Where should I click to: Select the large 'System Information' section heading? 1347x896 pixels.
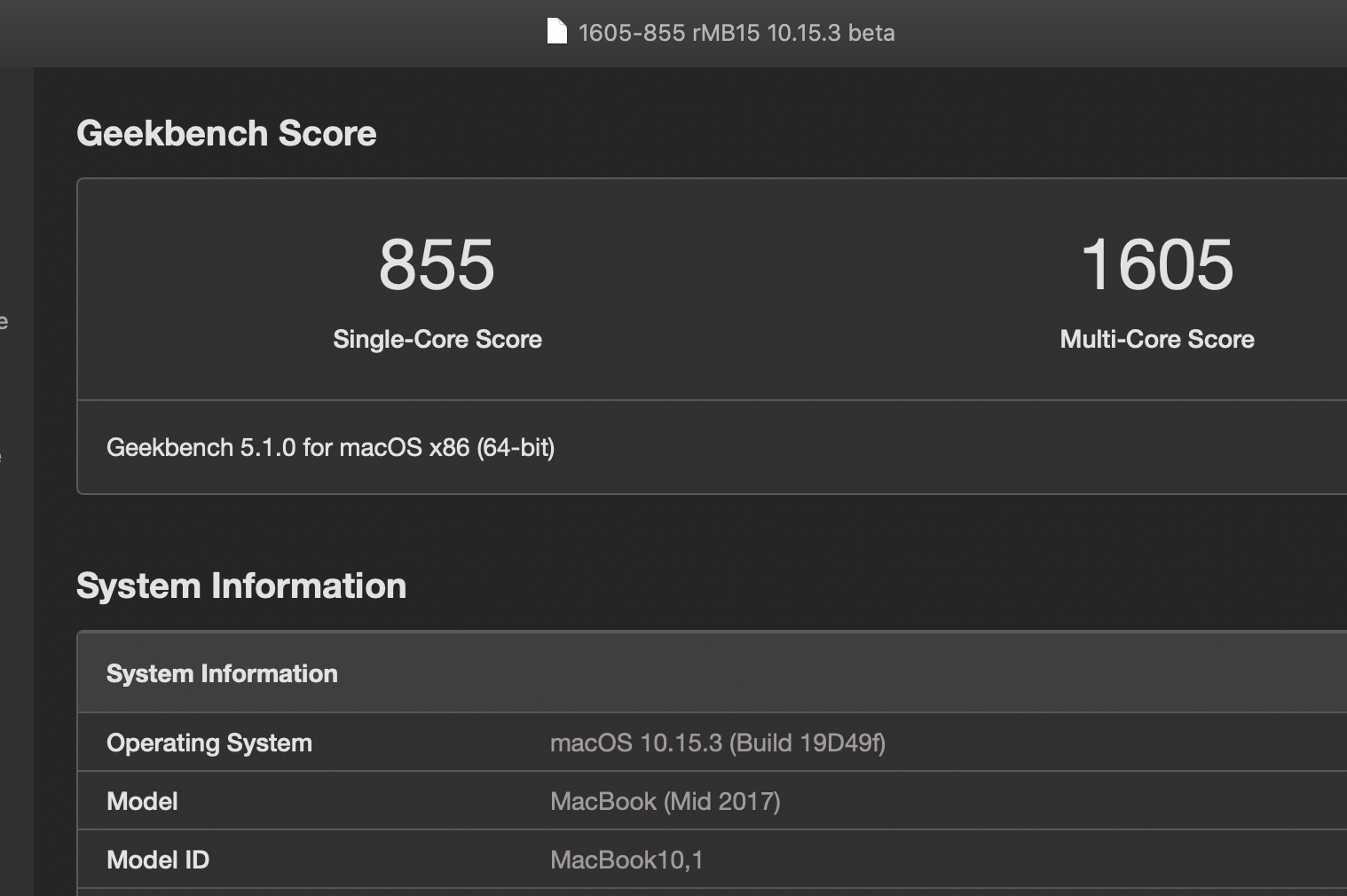point(241,586)
